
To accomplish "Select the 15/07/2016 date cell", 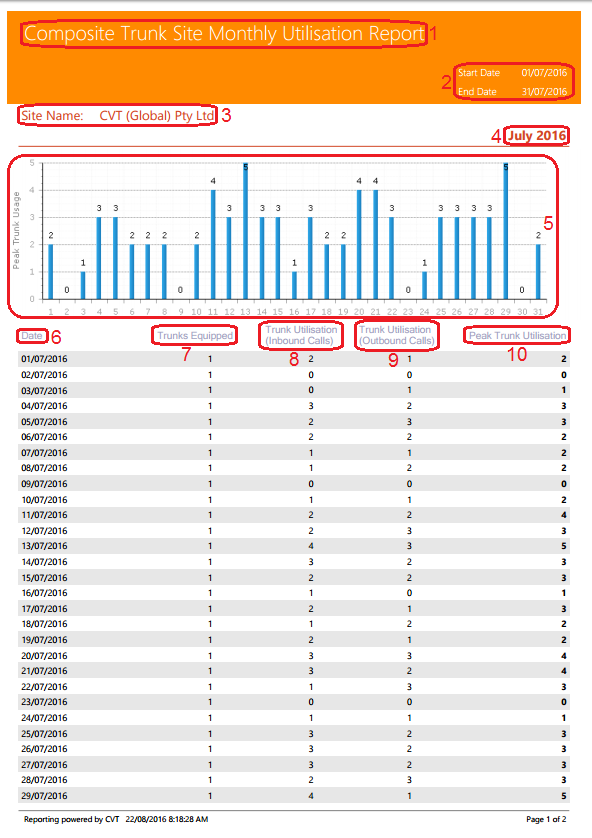I will coord(44,578).
